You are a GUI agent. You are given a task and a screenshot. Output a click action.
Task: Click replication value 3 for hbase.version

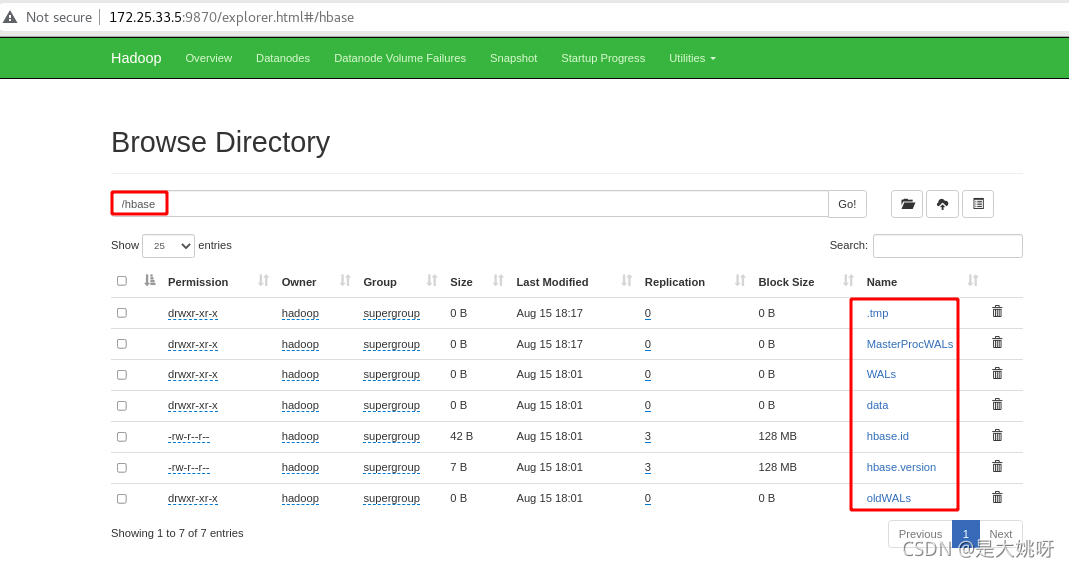[x=648, y=468]
